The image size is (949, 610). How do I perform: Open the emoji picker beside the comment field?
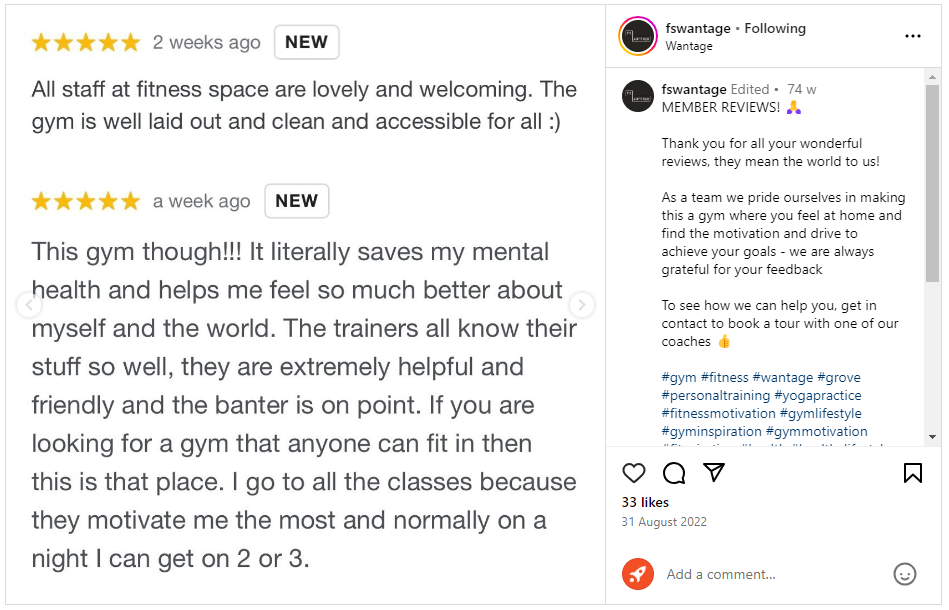click(905, 574)
